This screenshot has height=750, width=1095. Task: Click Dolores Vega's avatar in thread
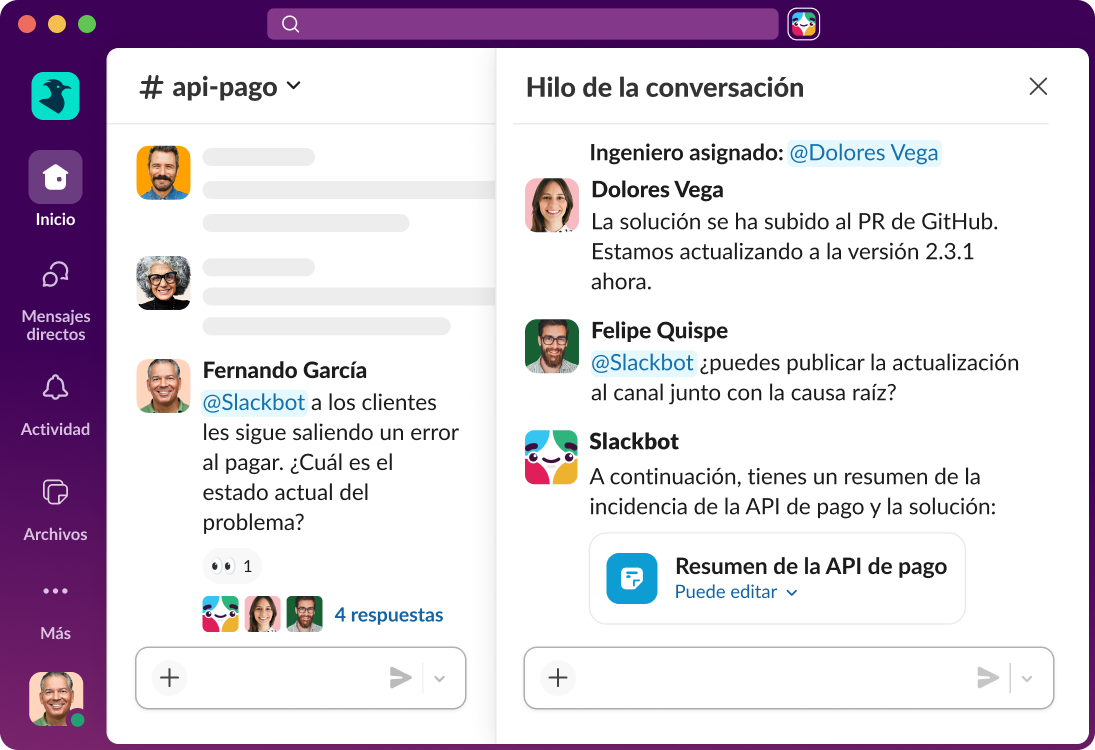point(552,205)
